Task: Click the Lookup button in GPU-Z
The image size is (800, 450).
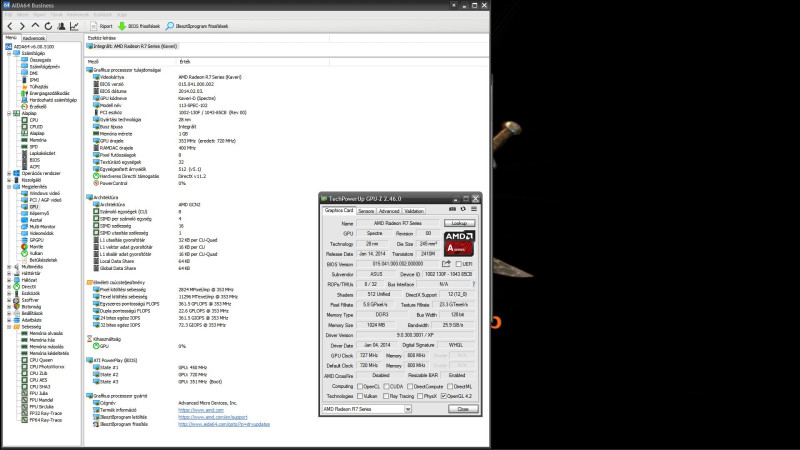Action: pos(459,223)
